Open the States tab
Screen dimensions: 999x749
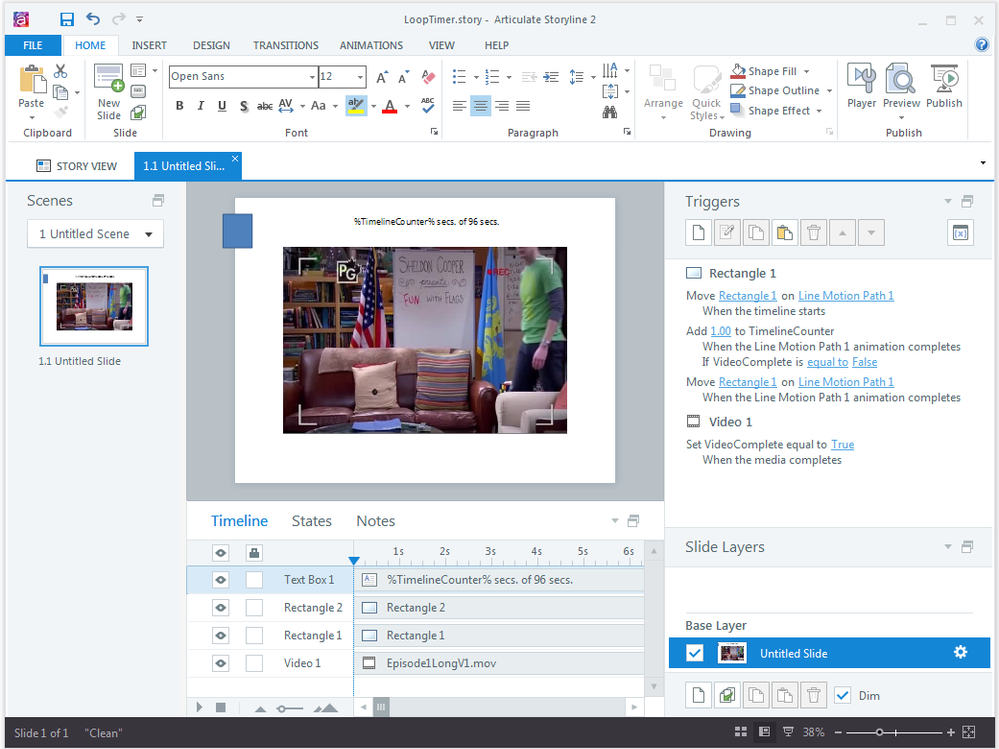311,521
